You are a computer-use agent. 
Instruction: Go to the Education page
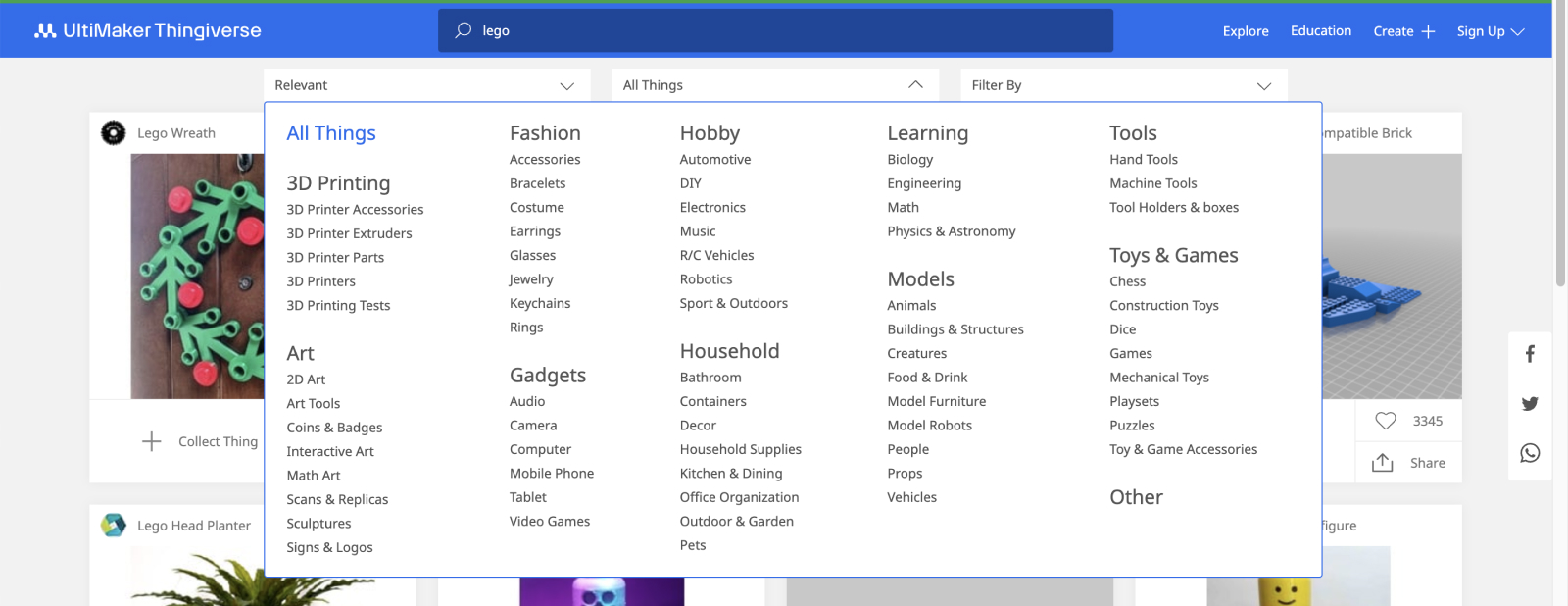pos(1320,31)
